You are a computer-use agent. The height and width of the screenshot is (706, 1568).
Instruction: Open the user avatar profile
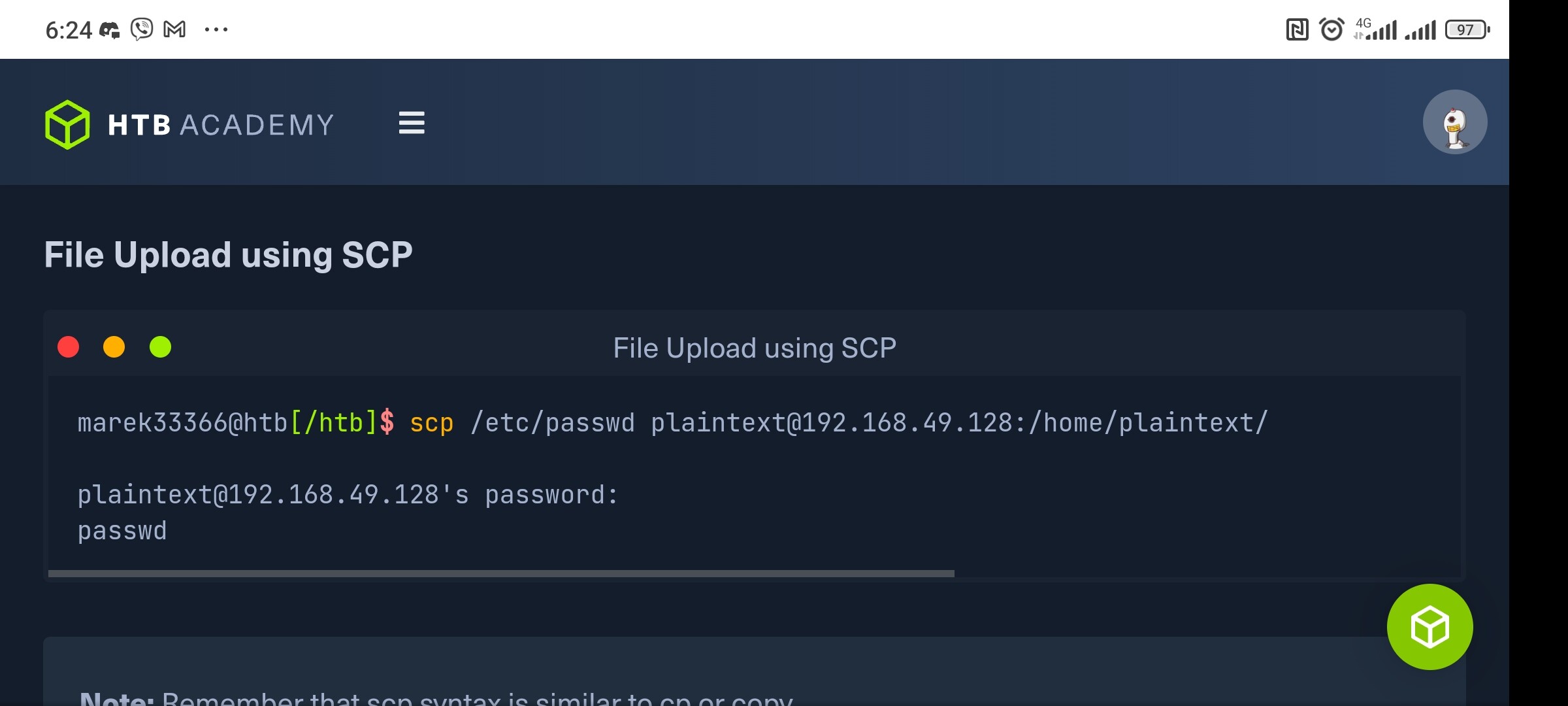tap(1455, 122)
